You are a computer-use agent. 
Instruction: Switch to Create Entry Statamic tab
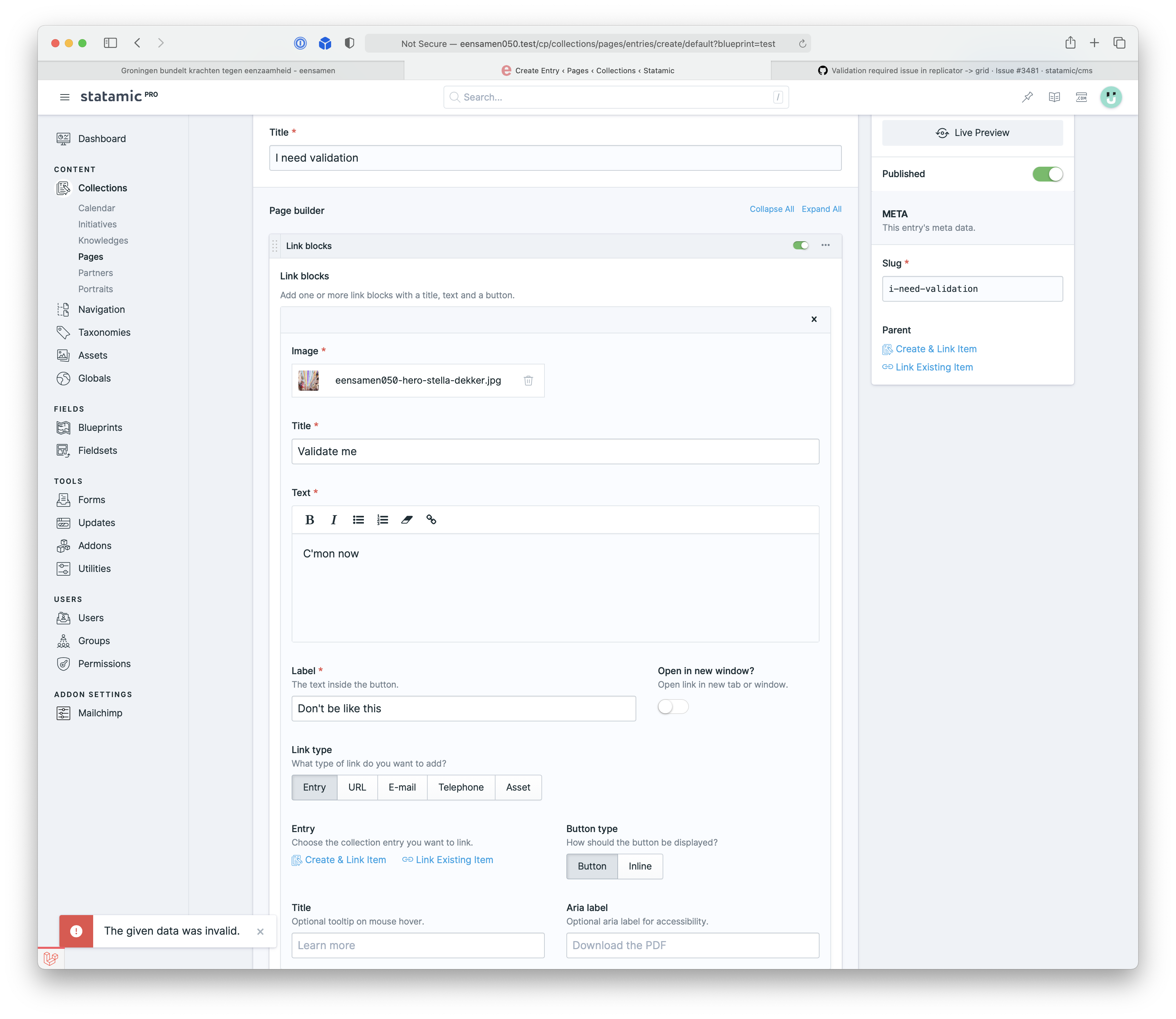(587, 71)
